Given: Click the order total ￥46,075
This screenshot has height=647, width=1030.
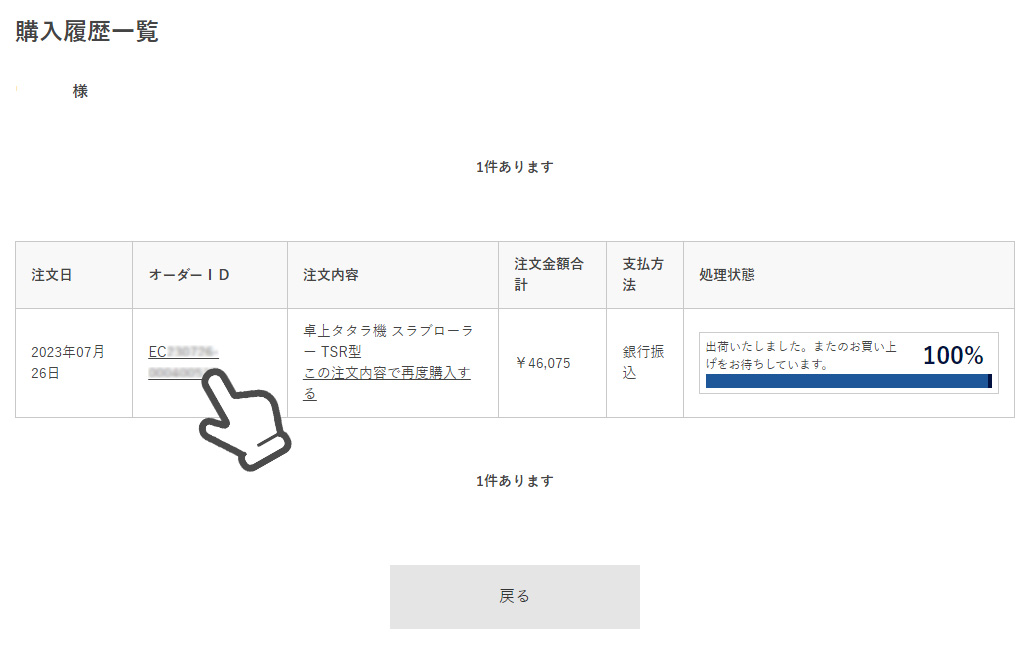Looking at the screenshot, I should [x=543, y=363].
